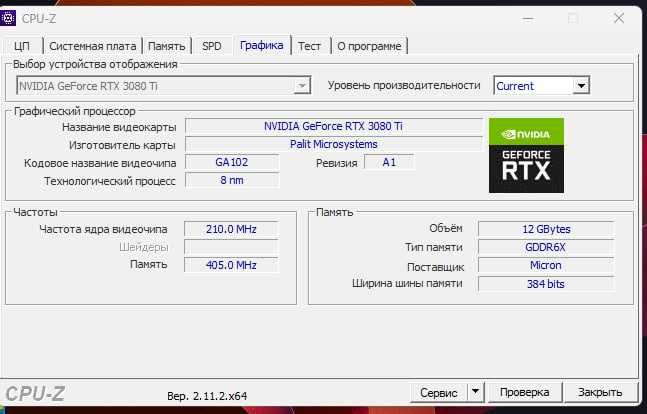This screenshot has height=414, width=647.
Task: Click the Ревизия label
Action: (336, 163)
